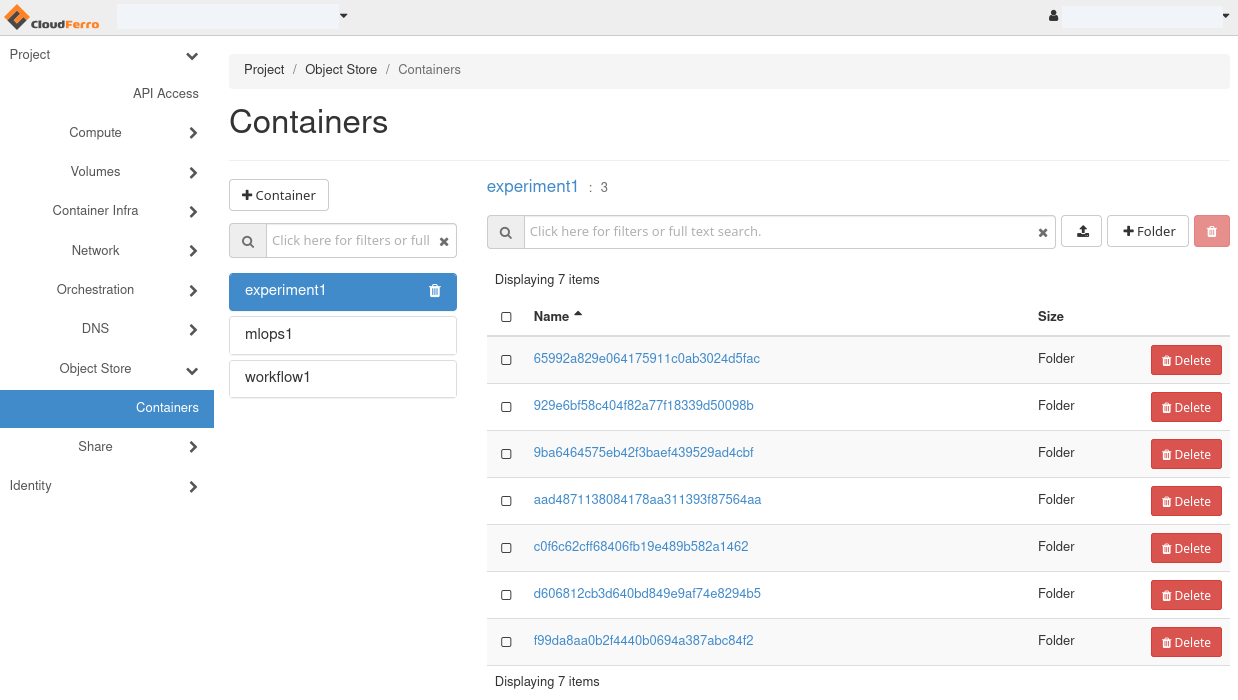
Task: Open folder link aad4871138084178aa311393f87564aa
Action: [648, 499]
